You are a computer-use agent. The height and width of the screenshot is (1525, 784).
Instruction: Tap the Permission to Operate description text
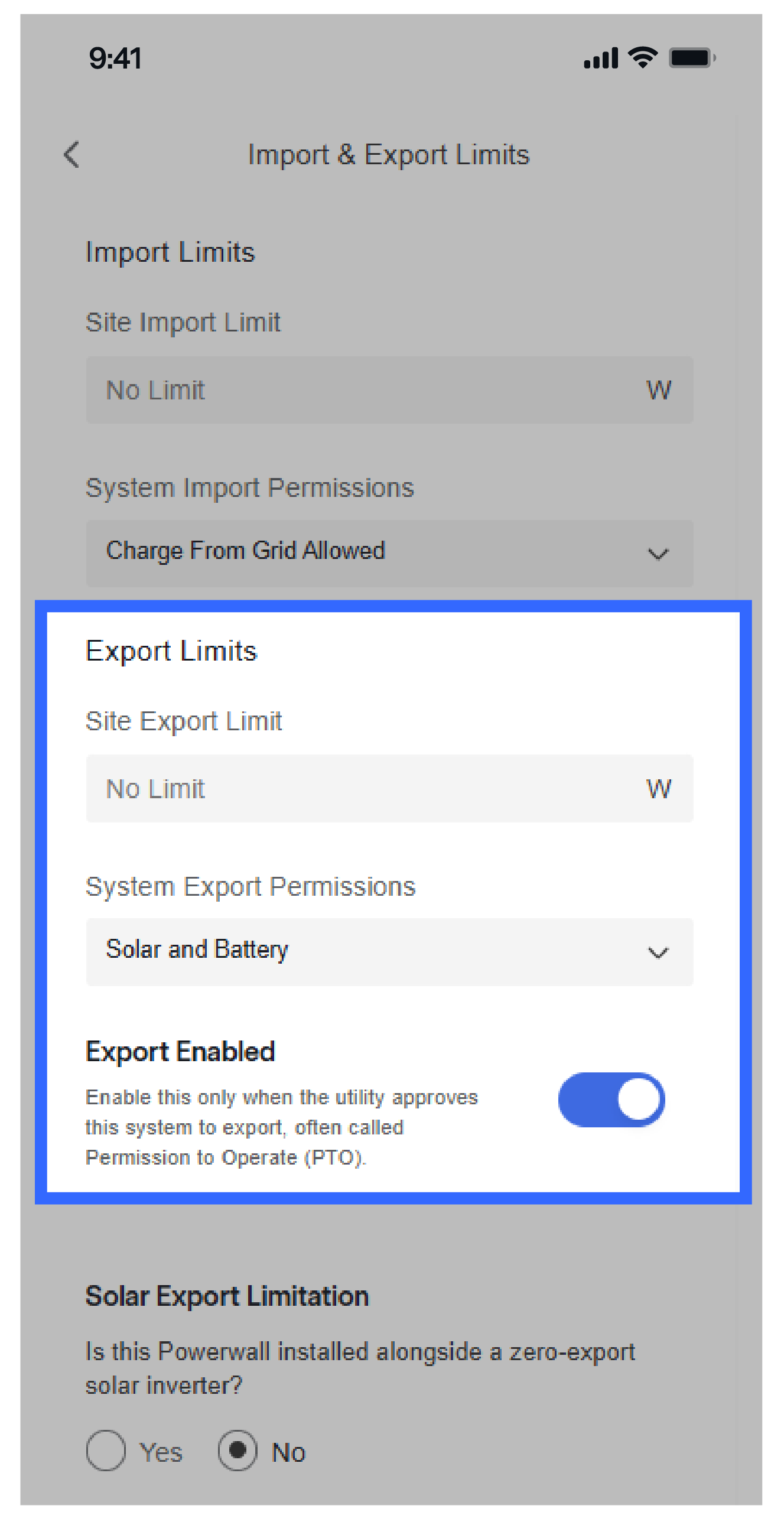tap(281, 1127)
